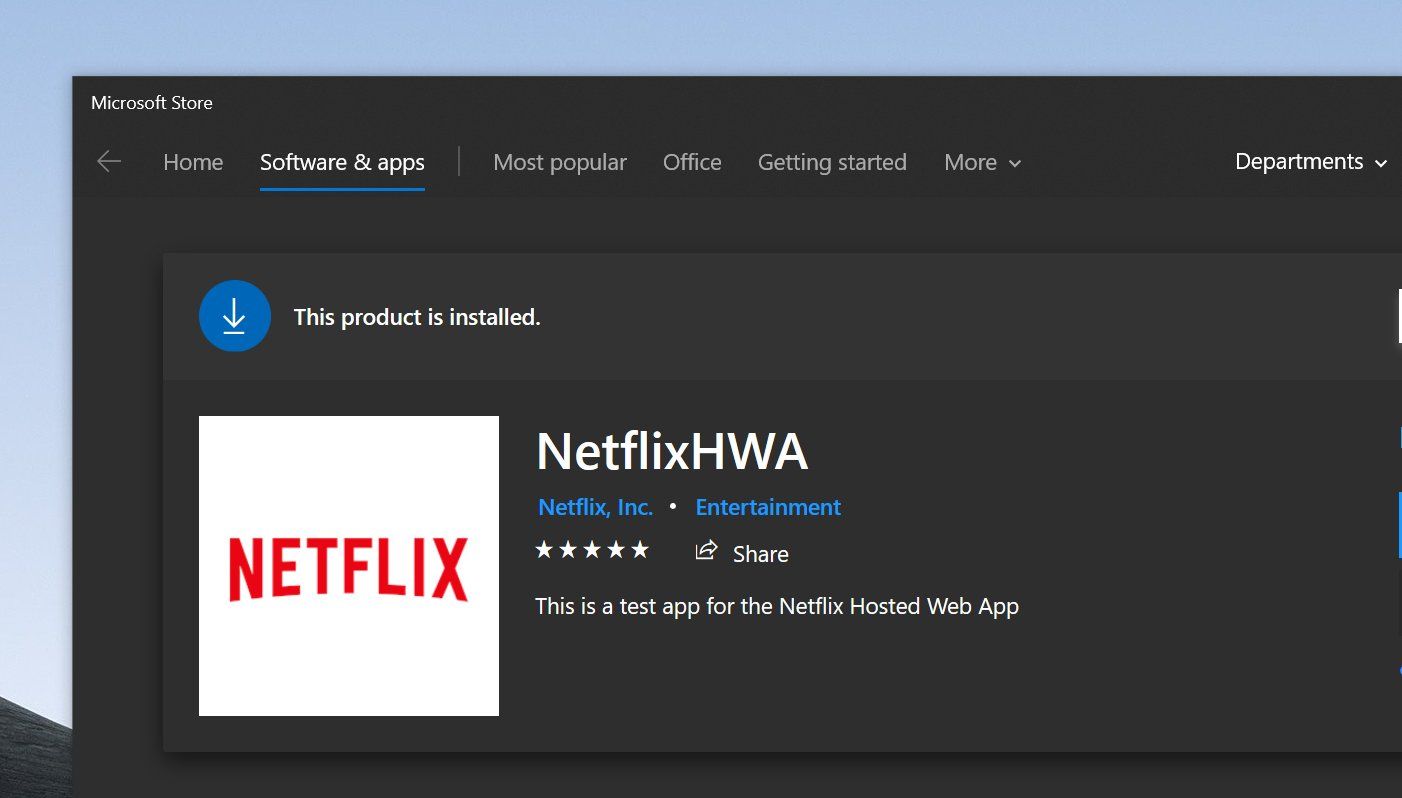
Task: Click the 'This product is installed.' message
Action: 417,317
